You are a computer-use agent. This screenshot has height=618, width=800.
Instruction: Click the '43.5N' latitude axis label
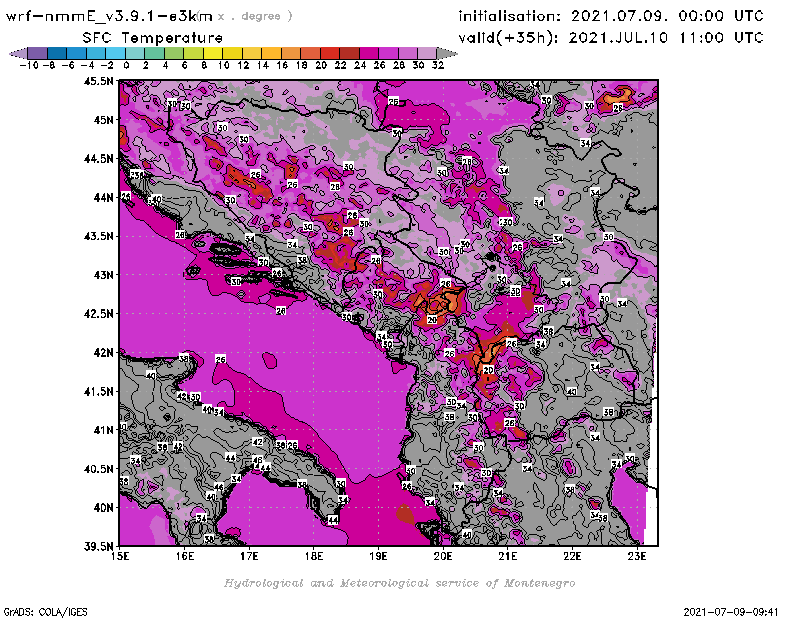pos(98,236)
